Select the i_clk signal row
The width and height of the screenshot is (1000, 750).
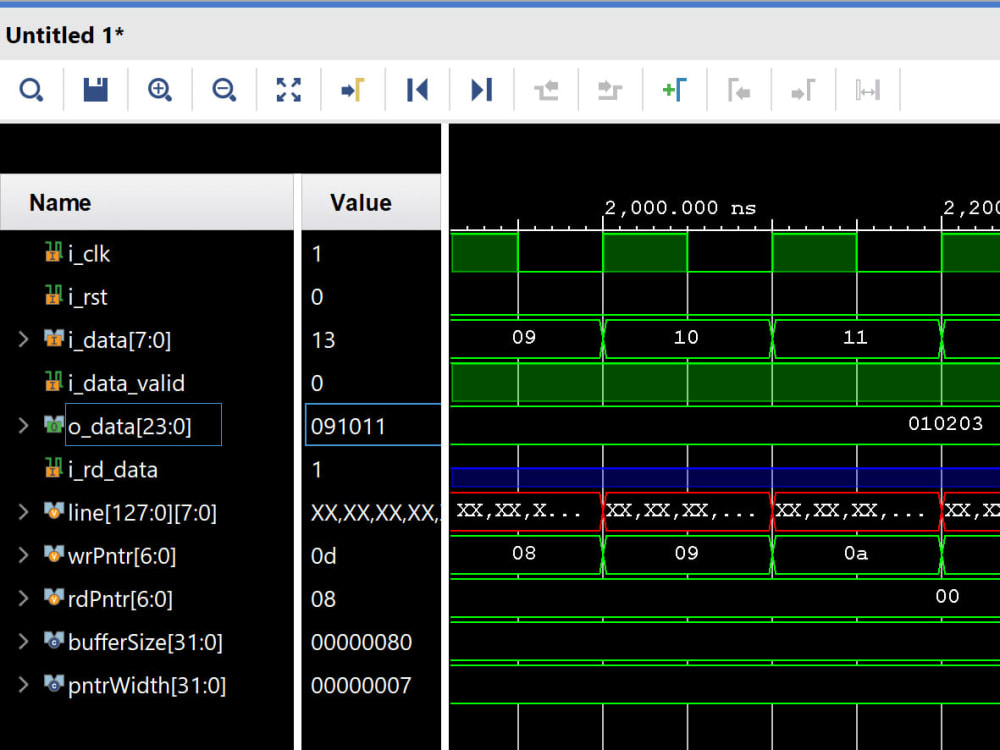tap(89, 254)
